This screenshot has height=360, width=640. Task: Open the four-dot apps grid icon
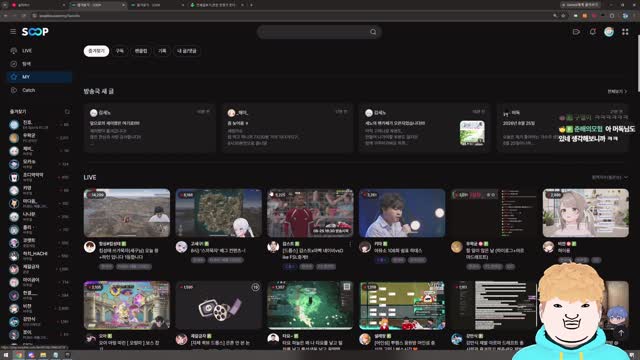coord(625,31)
